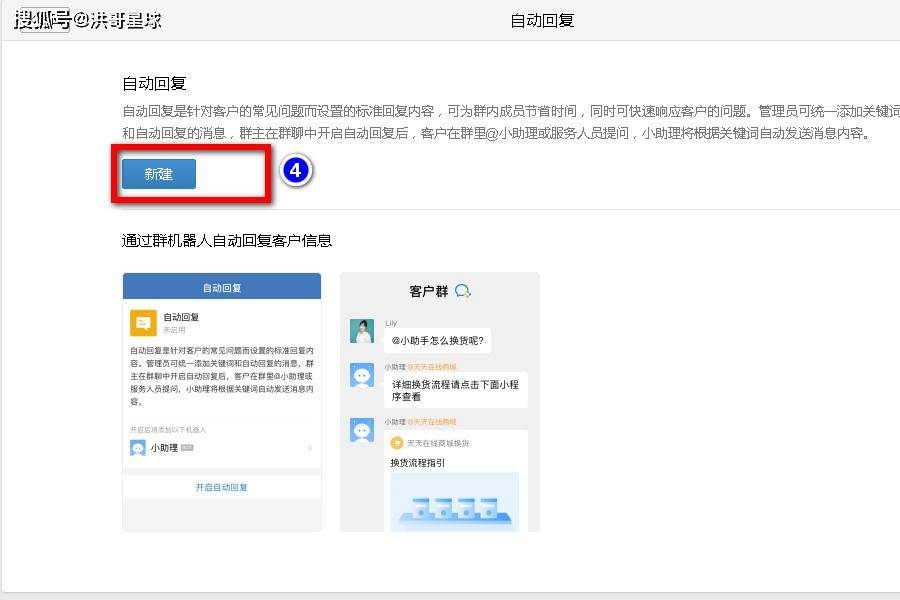Viewport: 900px width, 600px height.
Task: Click Lily's avatar photo
Action: [x=362, y=332]
